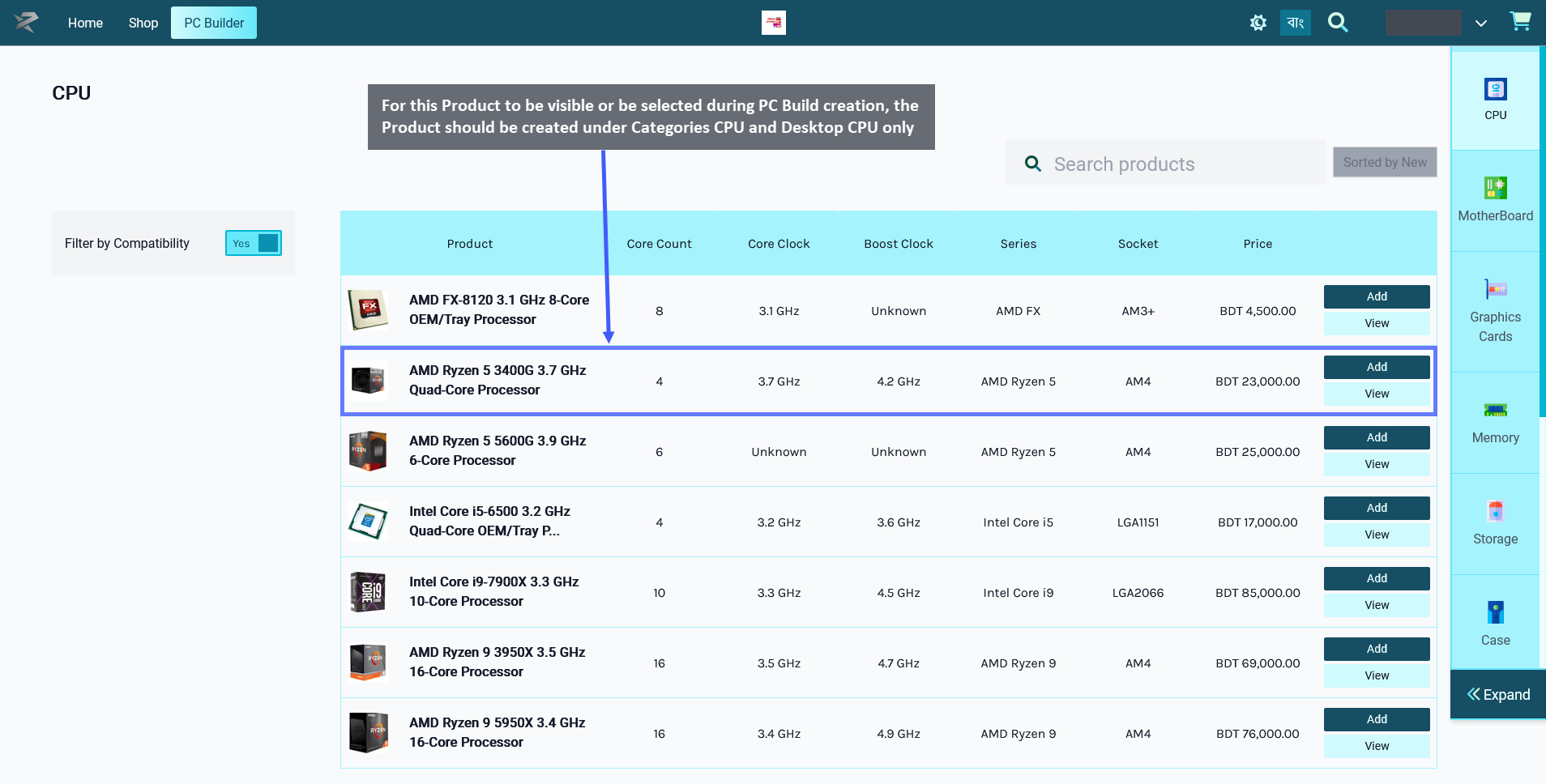
Task: Select MotherBoard icon in sidebar
Action: point(1495,188)
